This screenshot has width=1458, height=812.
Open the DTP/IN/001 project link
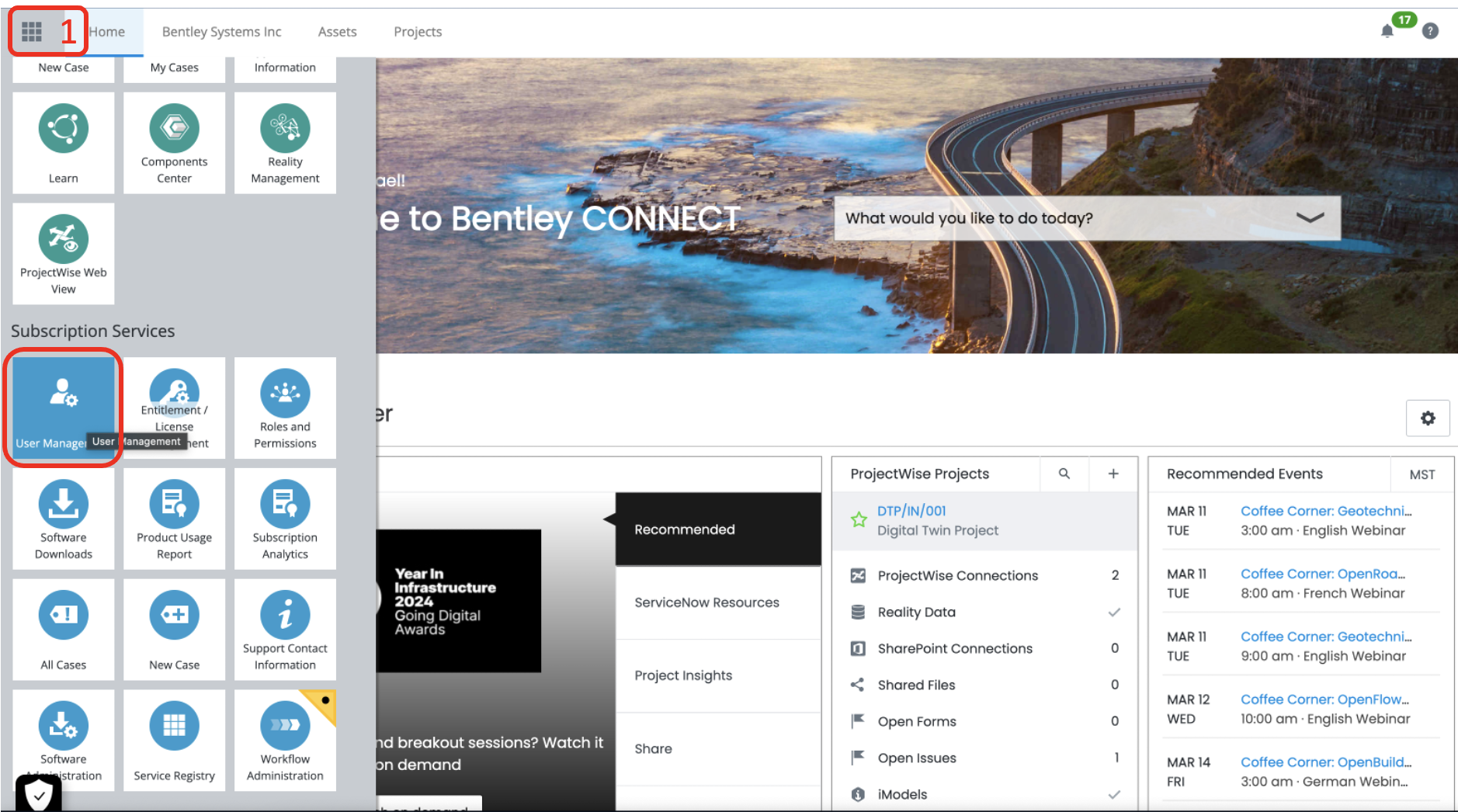coord(911,511)
